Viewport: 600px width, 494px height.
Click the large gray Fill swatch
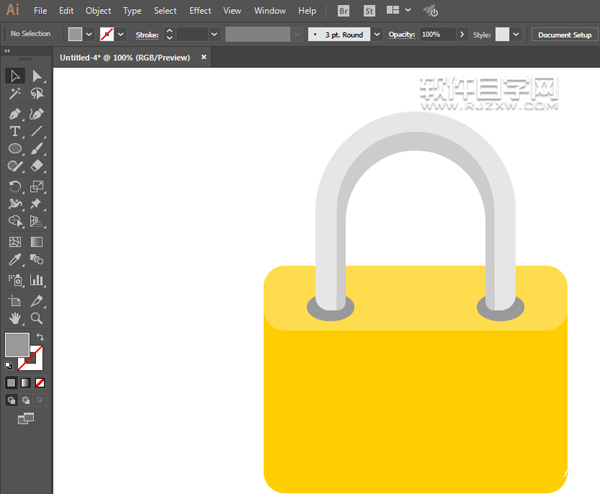(x=17, y=344)
